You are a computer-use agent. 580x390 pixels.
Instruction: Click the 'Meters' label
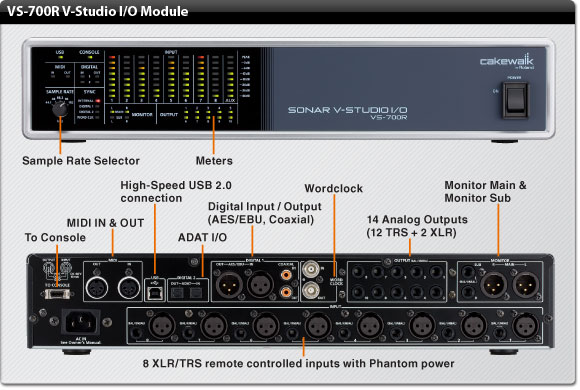(x=214, y=161)
